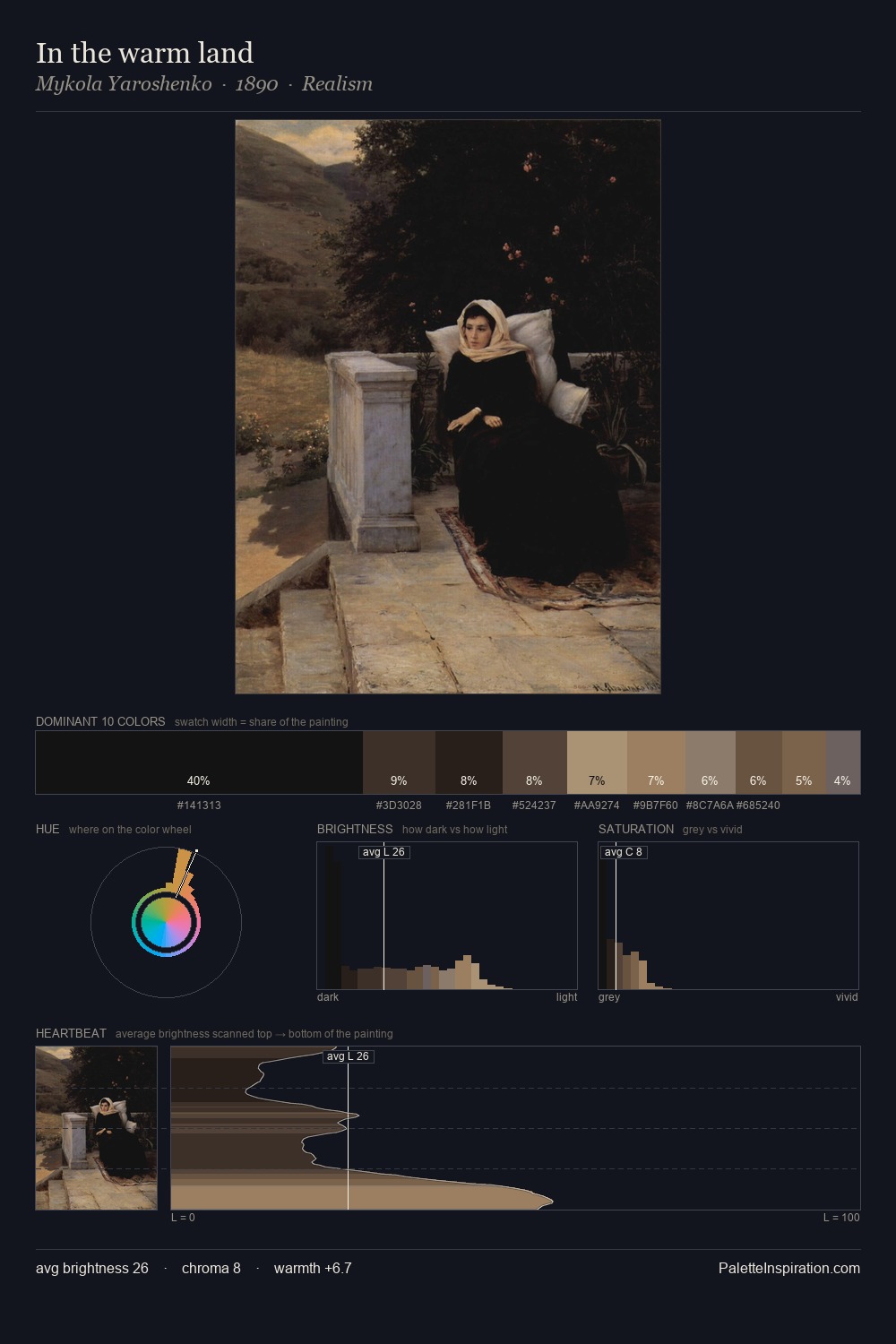Image resolution: width=896 pixels, height=1344 pixels.
Task: Click the hex code #524237
Action: (534, 806)
